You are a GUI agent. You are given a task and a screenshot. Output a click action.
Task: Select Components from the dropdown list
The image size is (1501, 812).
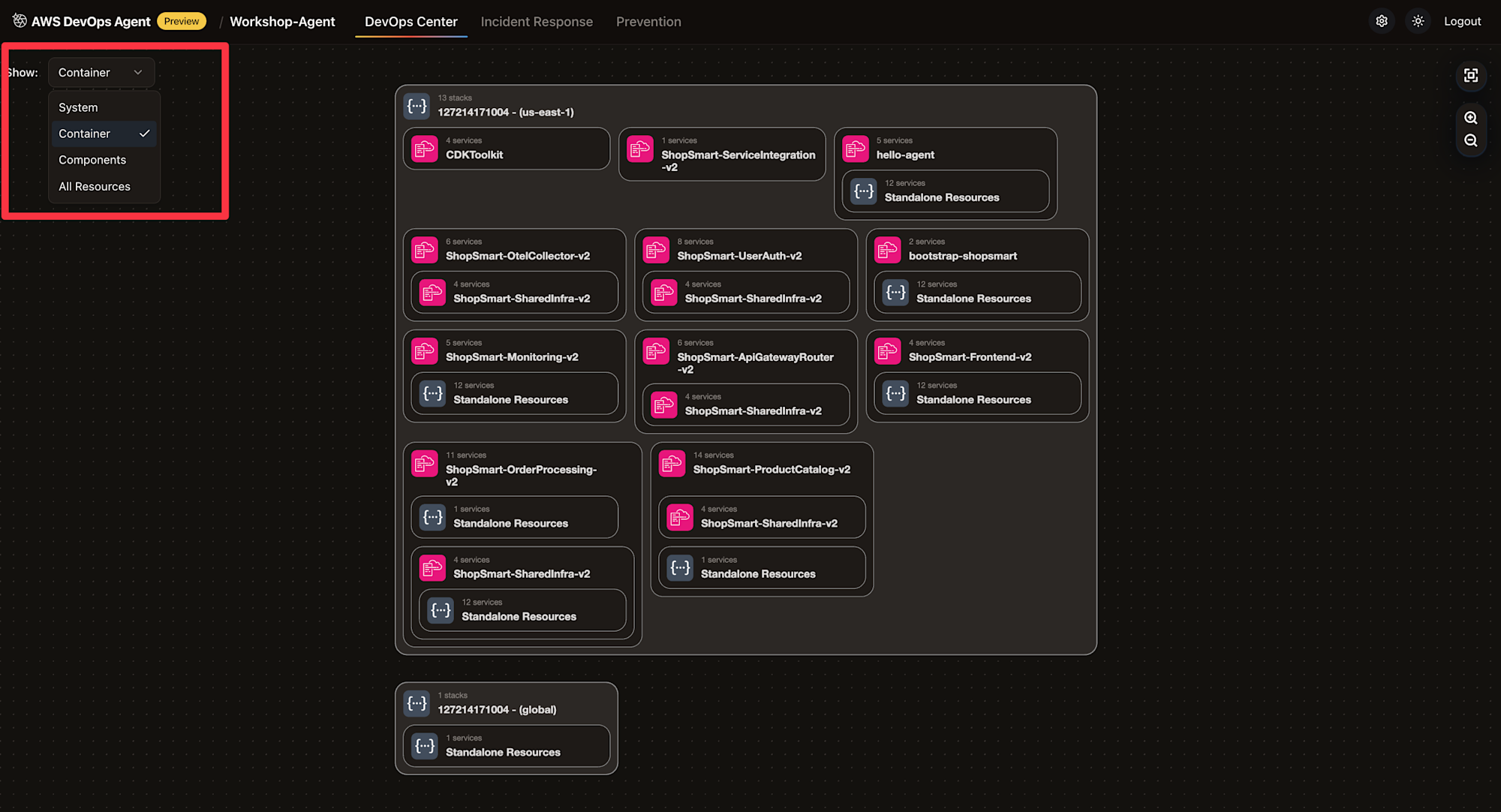[x=92, y=160]
